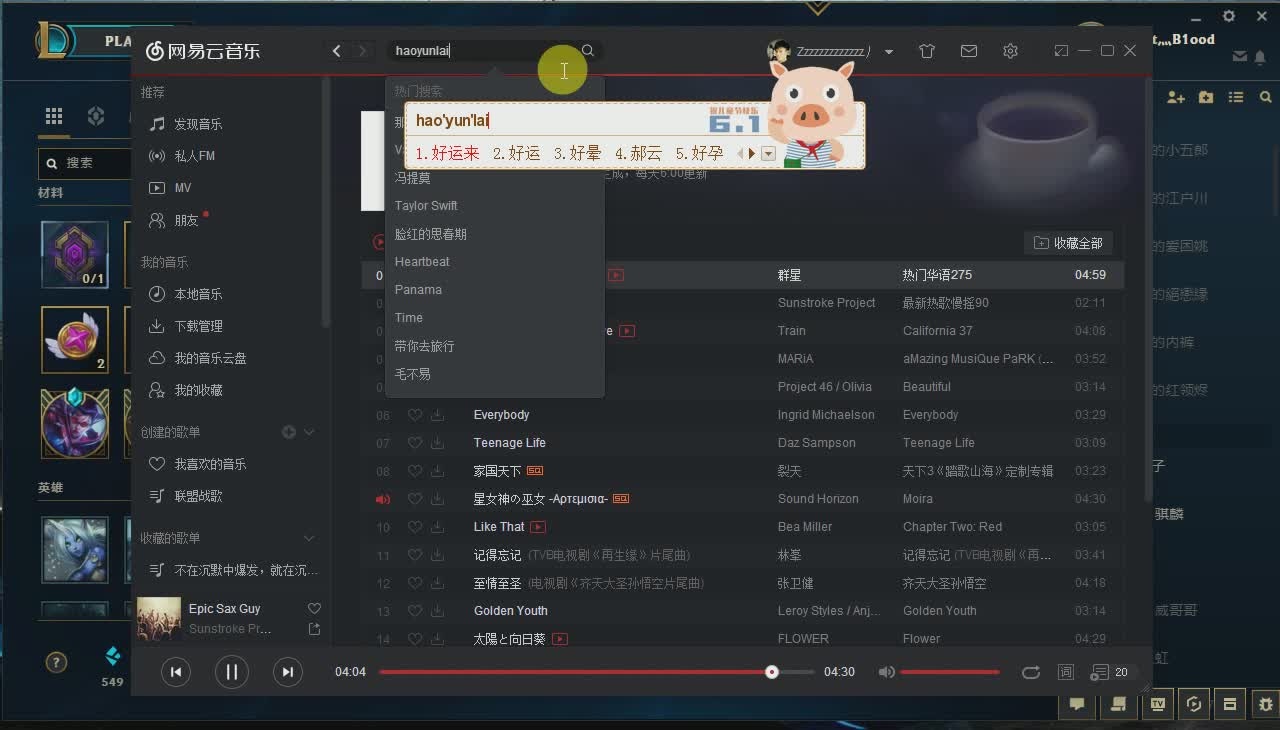Like the song 至情至圣
This screenshot has height=730, width=1280.
pos(415,583)
